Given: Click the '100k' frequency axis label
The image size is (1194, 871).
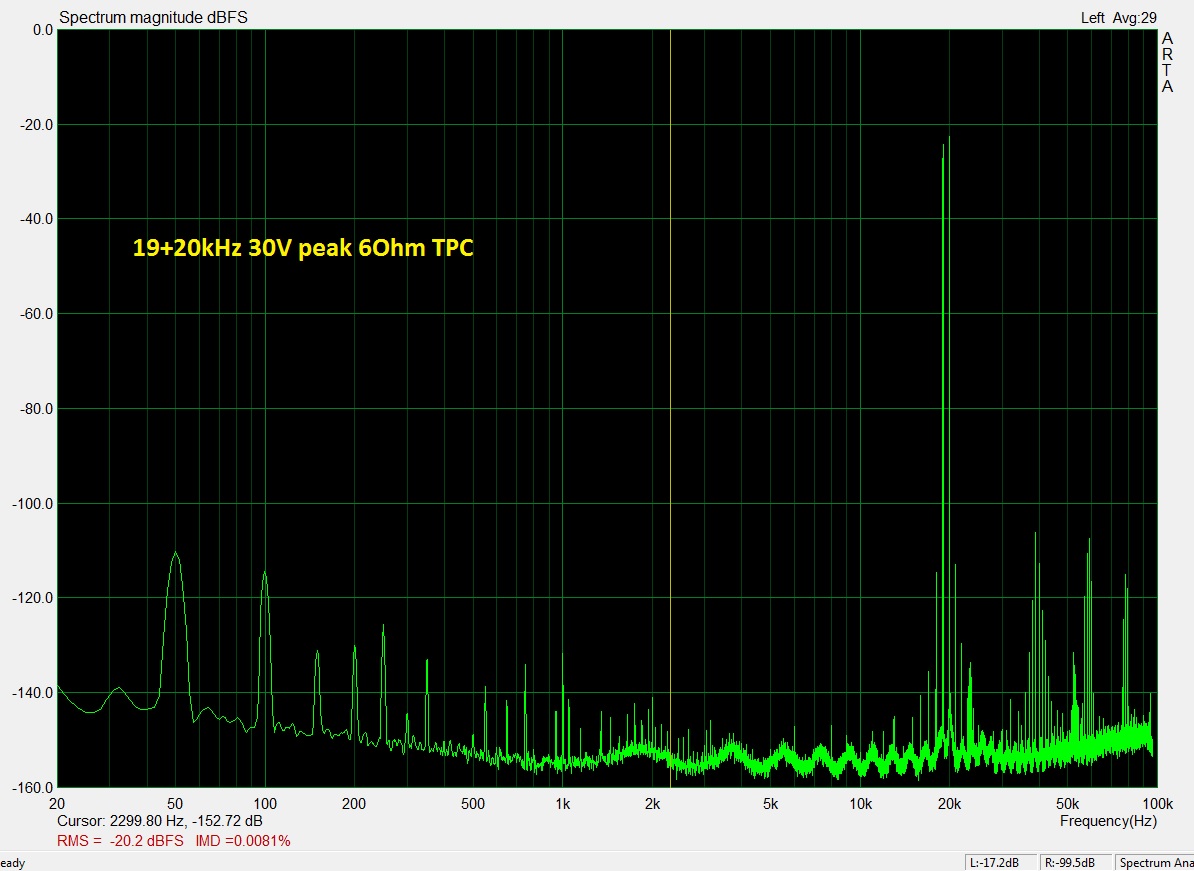Looking at the screenshot, I should [x=1157, y=804].
